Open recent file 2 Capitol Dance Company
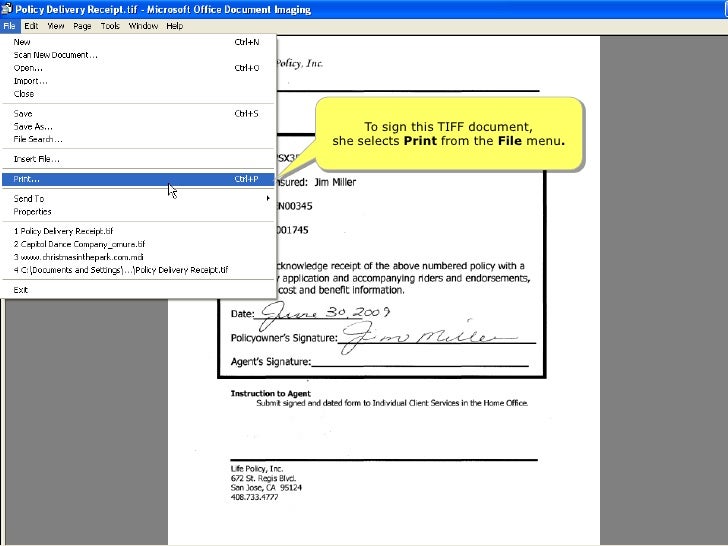Viewport: 728px width, 546px height. pos(138,244)
